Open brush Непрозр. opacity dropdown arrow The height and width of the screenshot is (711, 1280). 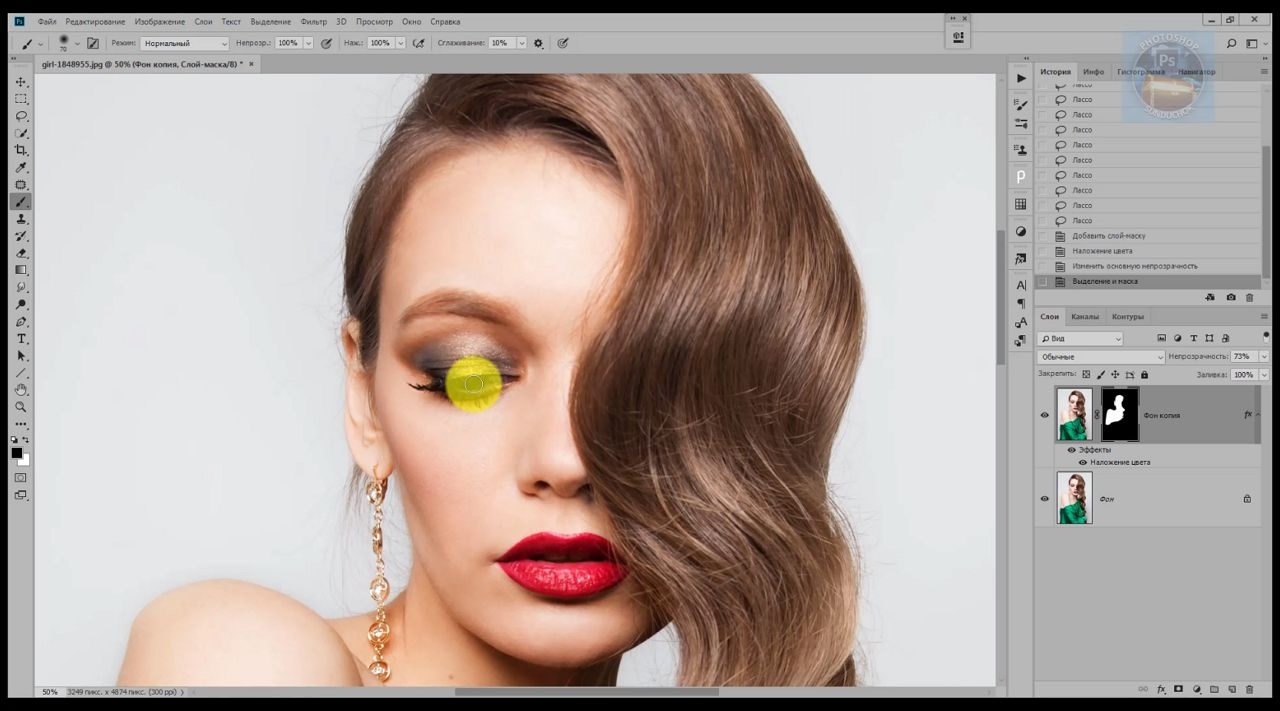(x=308, y=43)
